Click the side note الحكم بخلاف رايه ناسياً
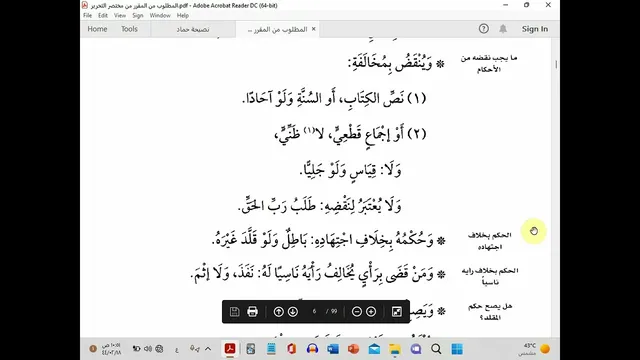Image resolution: width=640 pixels, height=360 pixels. pos(490,276)
